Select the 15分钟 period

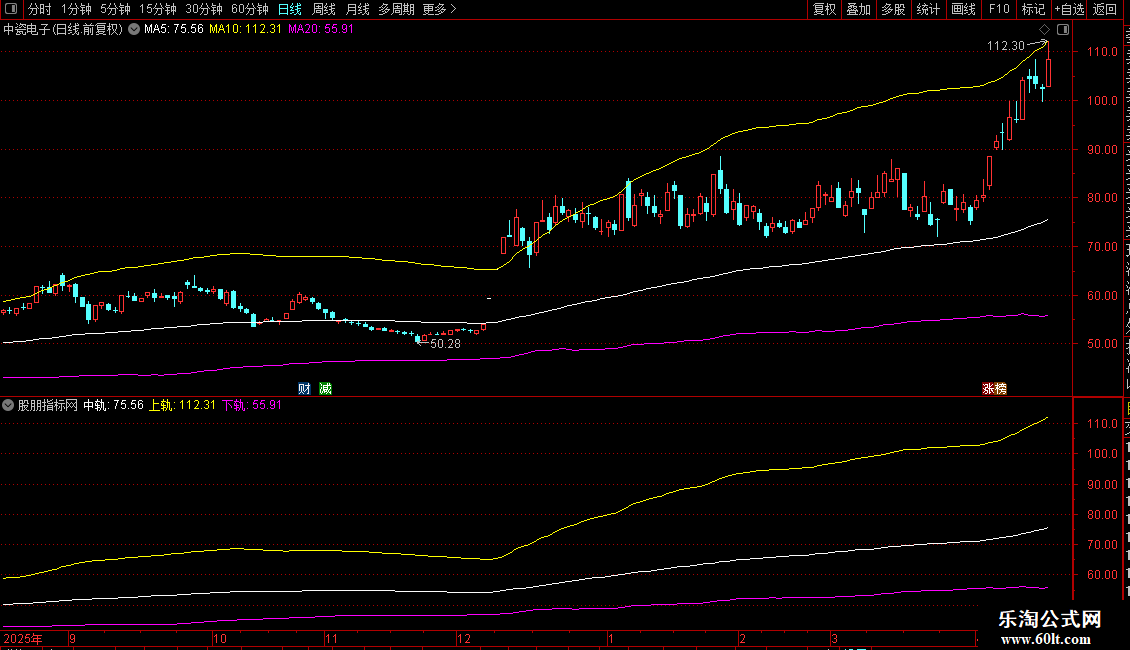tap(157, 9)
